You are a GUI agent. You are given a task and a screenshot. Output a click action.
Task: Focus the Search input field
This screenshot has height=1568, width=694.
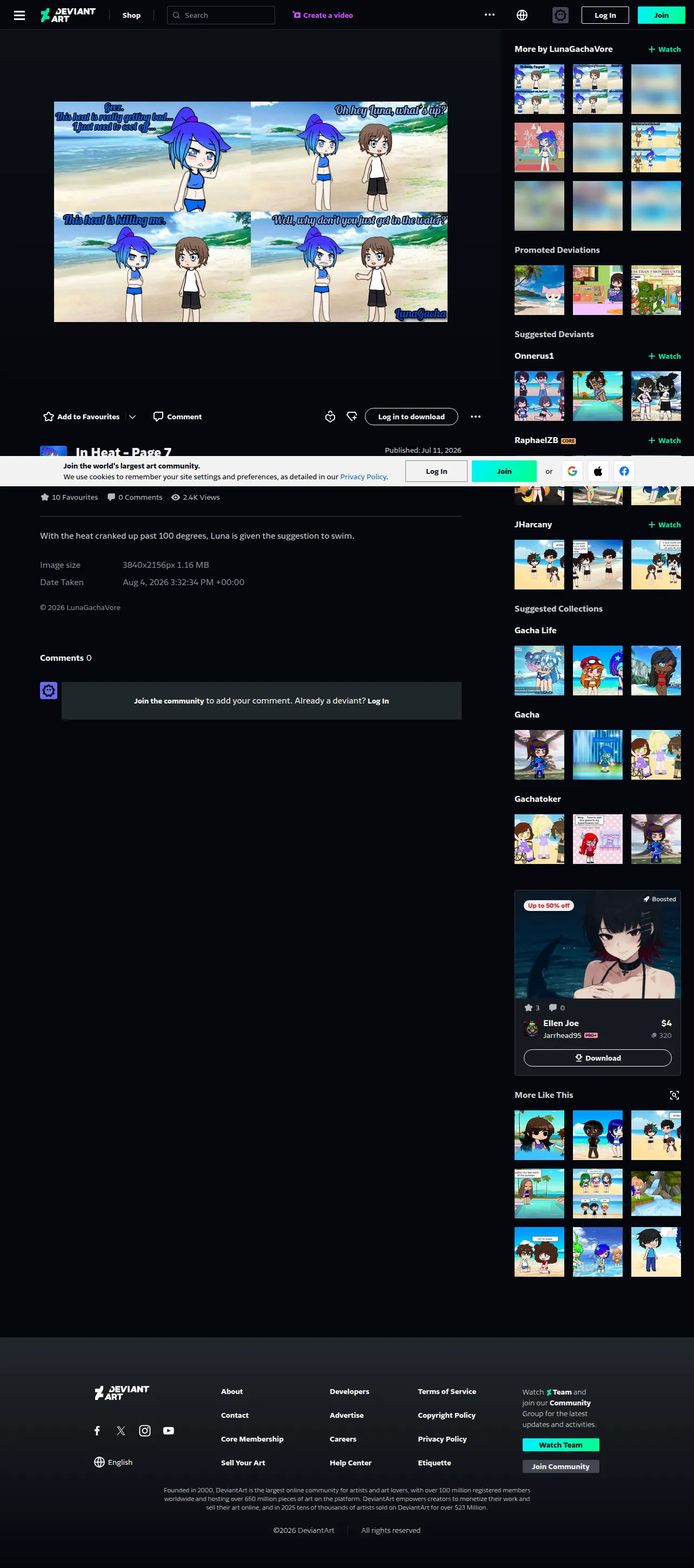pos(221,15)
